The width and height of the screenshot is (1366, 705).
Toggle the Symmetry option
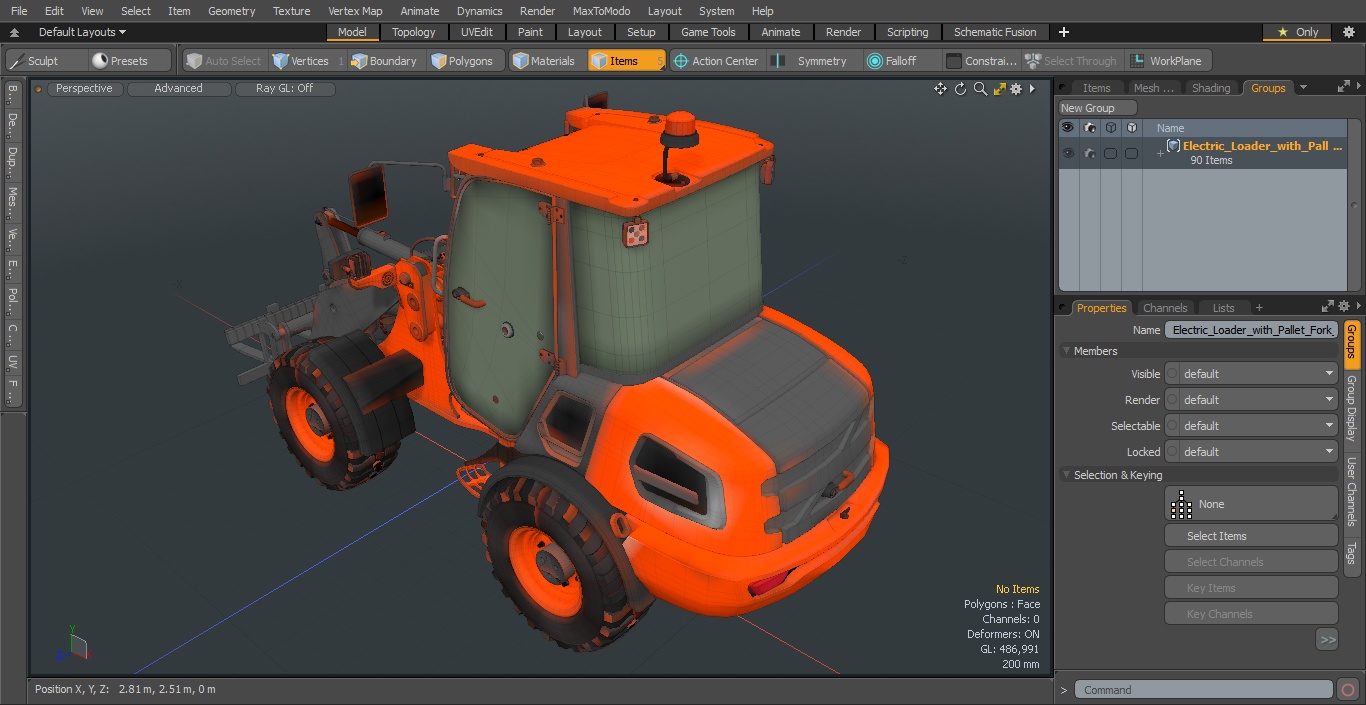click(812, 61)
